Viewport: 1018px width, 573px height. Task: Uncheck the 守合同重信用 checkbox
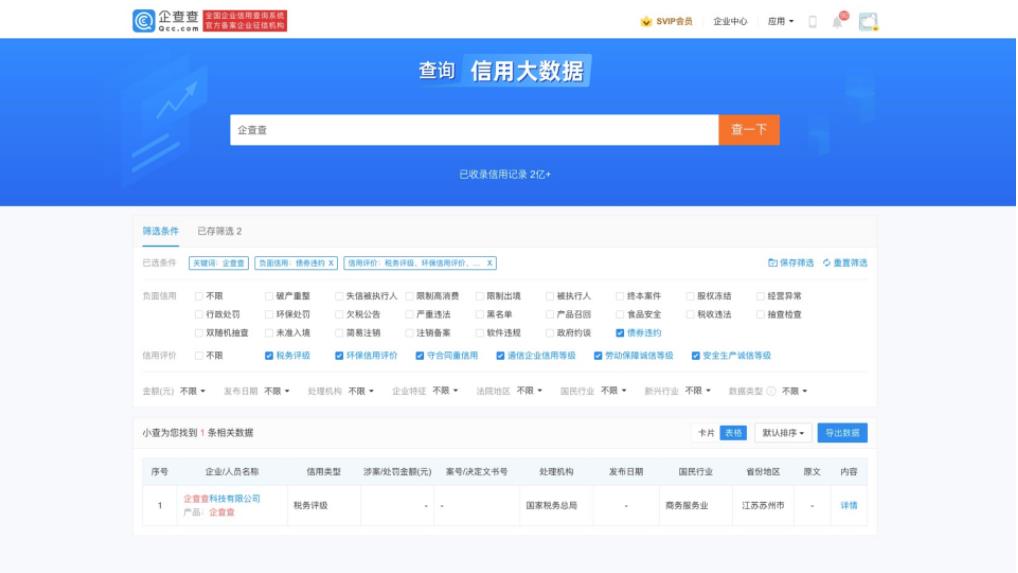click(419, 356)
